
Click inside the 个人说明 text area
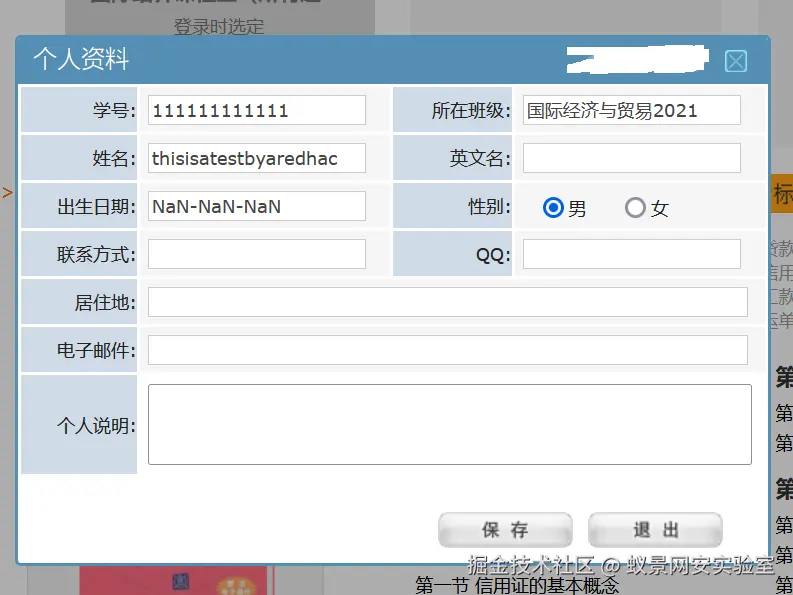pos(450,424)
